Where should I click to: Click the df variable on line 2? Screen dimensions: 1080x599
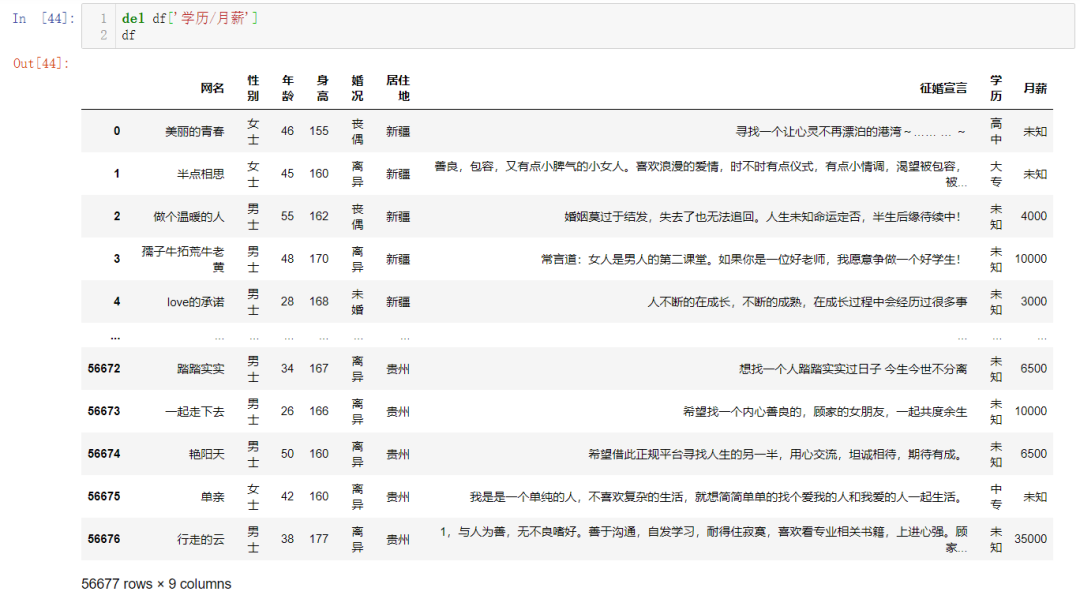coord(126,33)
